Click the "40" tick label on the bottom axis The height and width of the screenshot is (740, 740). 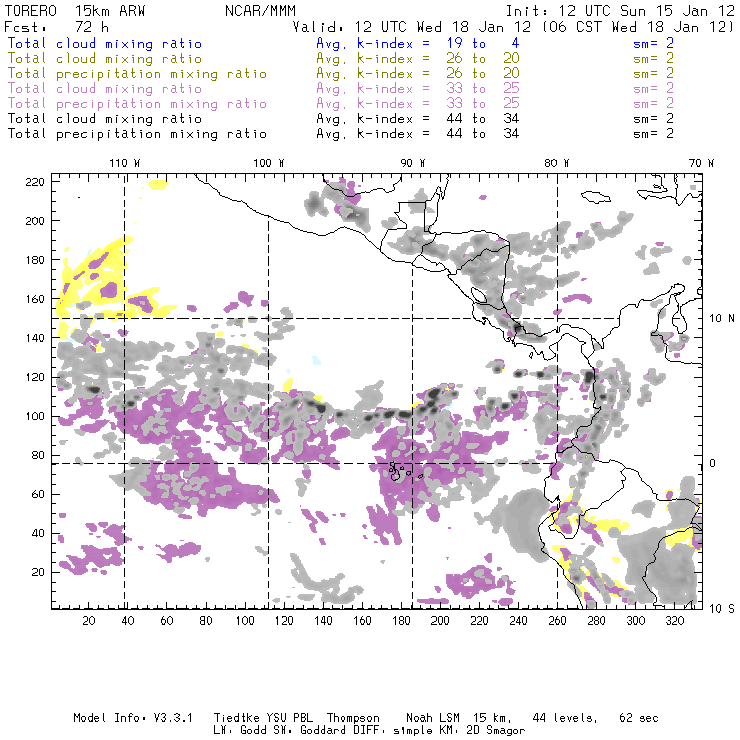(128, 621)
